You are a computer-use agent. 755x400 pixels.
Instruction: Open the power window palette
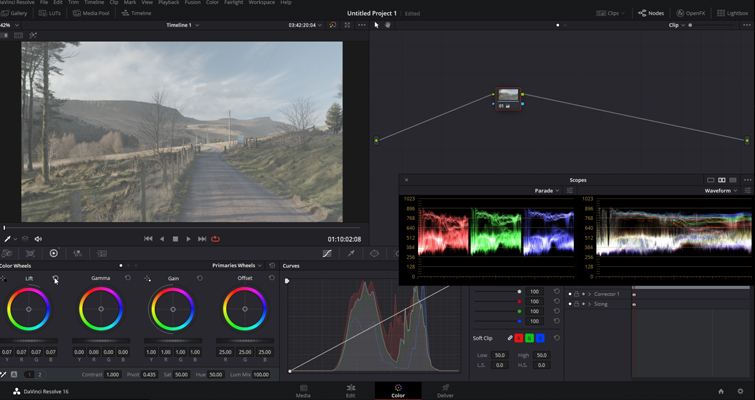click(374, 254)
